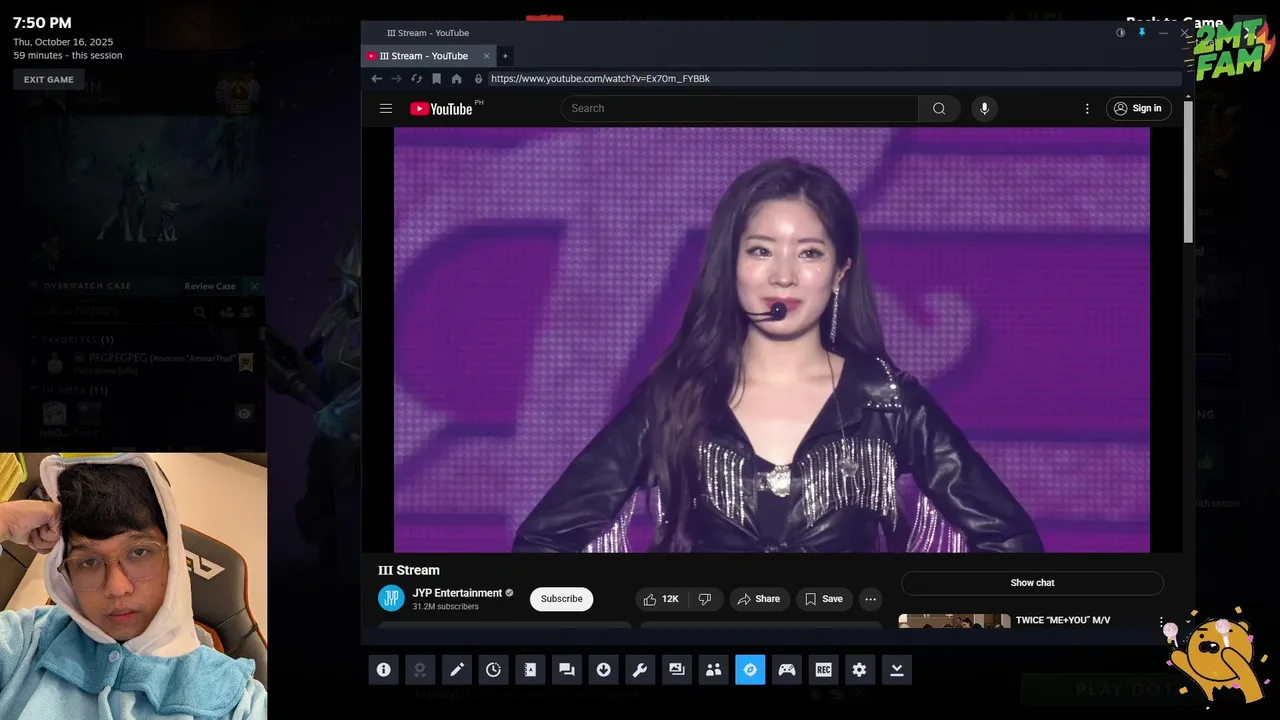
Task: Click the 31.2M subscribers text
Action: coord(445,607)
